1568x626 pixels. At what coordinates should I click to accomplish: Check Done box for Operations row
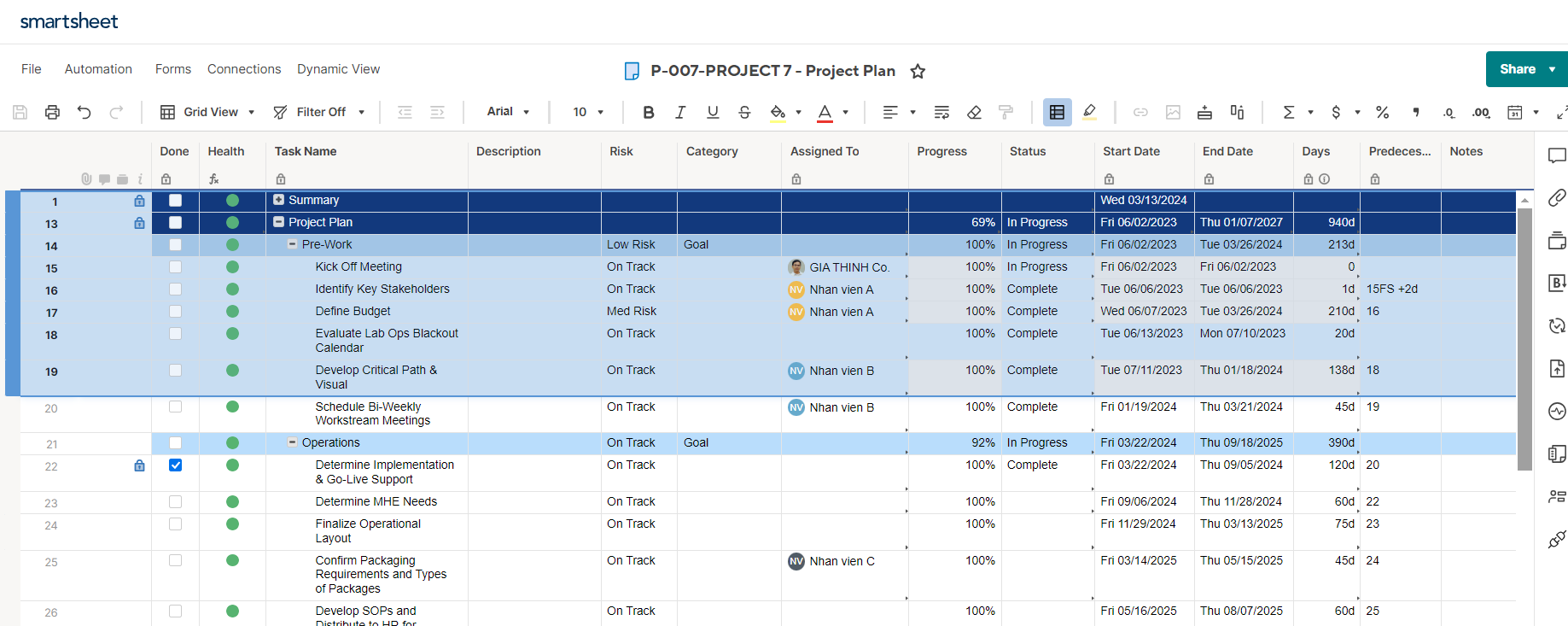click(x=175, y=442)
